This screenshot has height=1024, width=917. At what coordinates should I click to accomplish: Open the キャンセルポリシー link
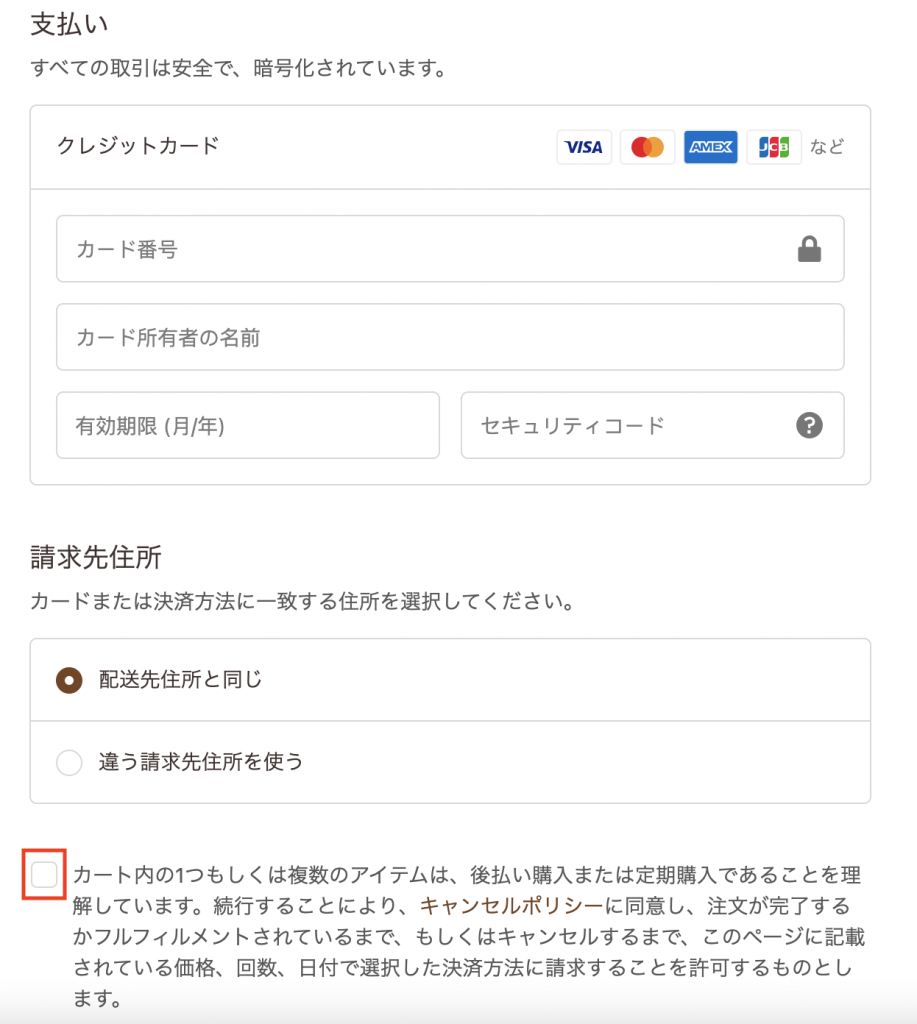(512, 907)
